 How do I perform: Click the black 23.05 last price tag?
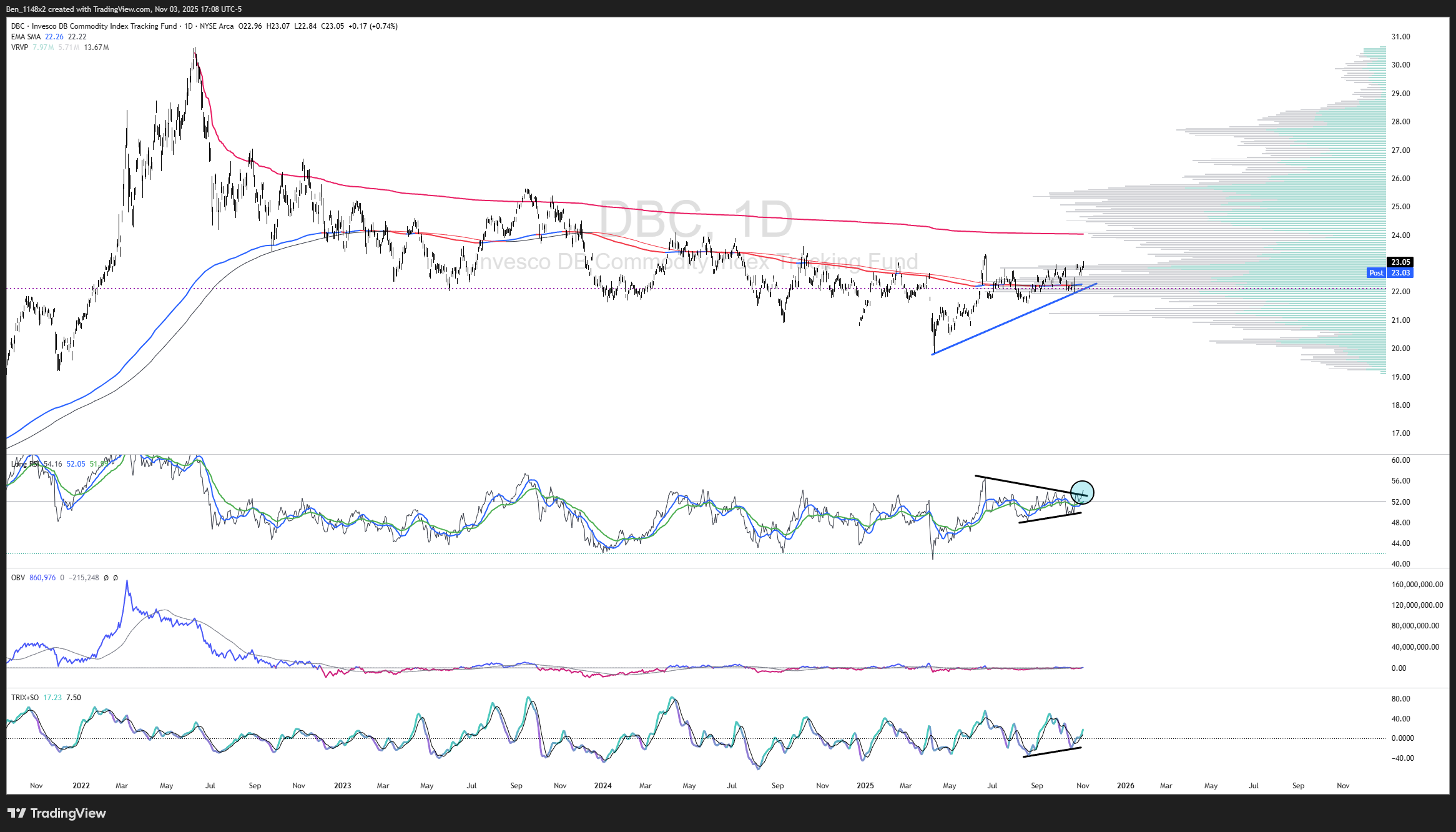pyautogui.click(x=1400, y=262)
